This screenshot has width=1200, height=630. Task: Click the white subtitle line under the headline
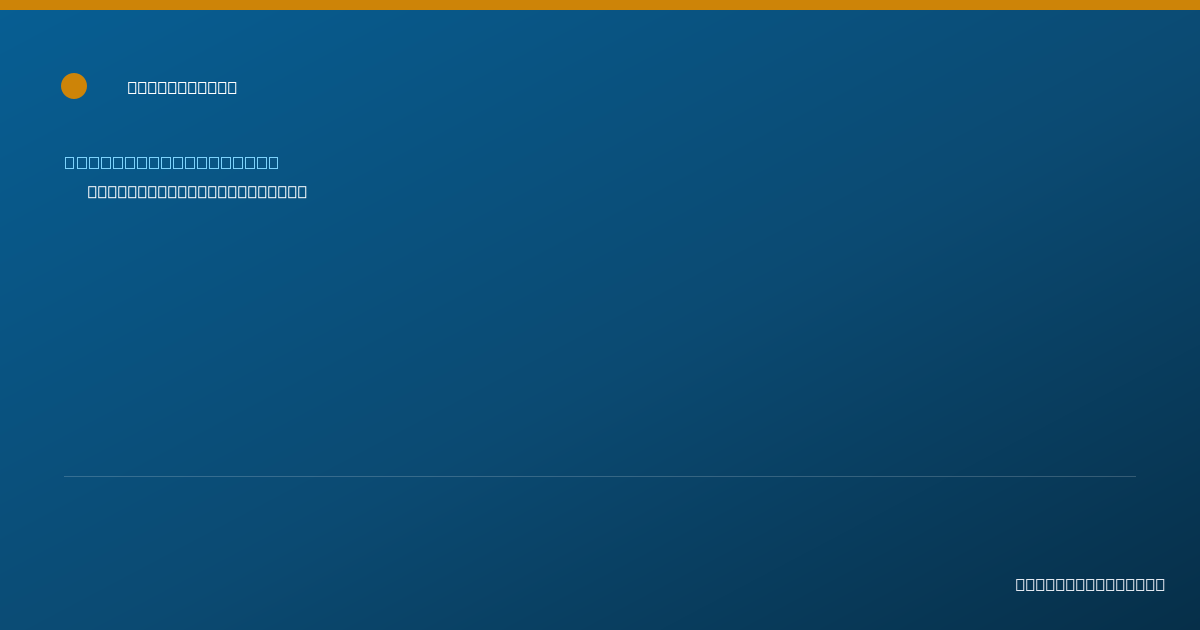pyautogui.click(x=197, y=191)
